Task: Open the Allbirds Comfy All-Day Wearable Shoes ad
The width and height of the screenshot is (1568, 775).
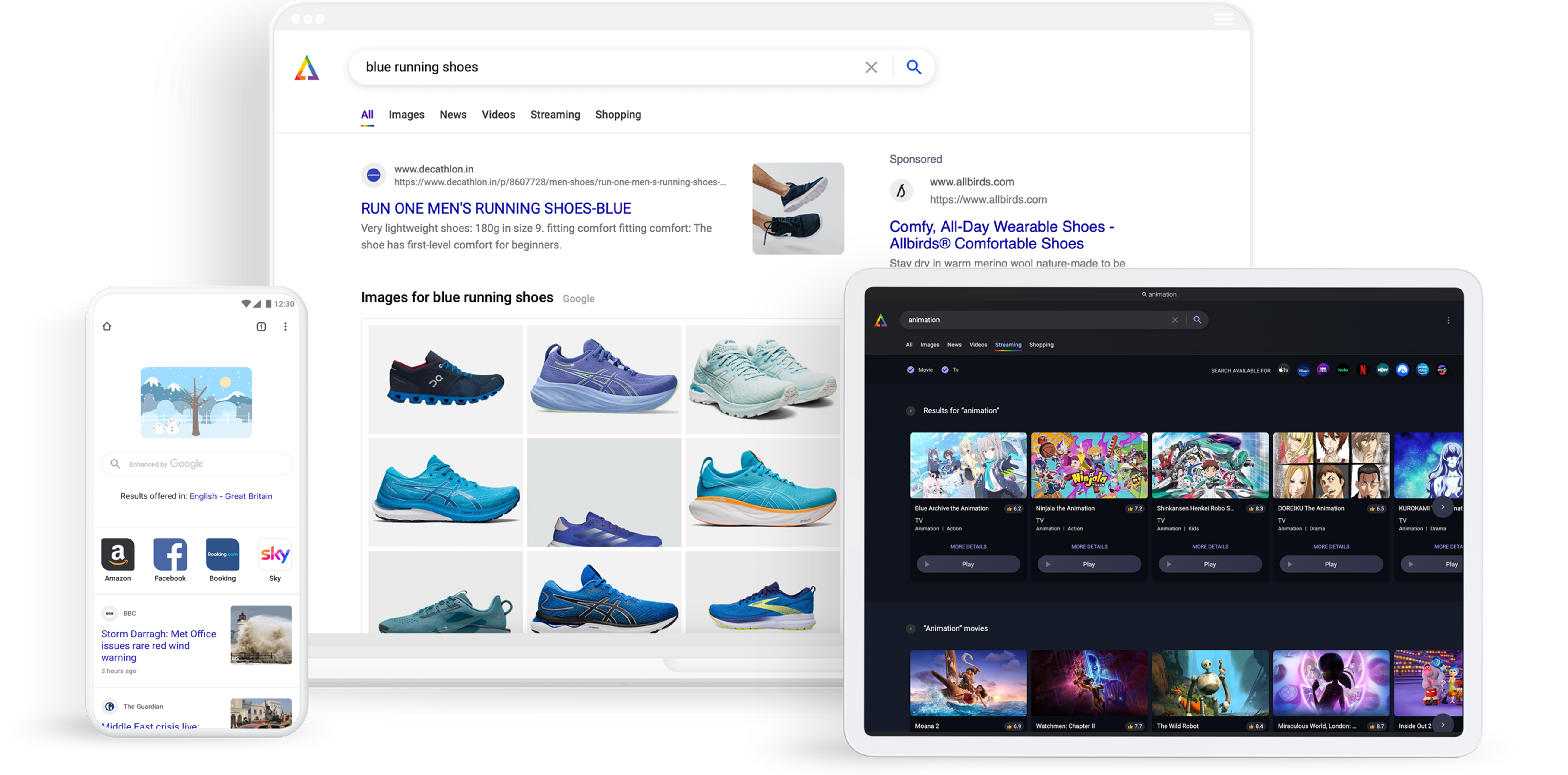Action: click(x=1001, y=235)
